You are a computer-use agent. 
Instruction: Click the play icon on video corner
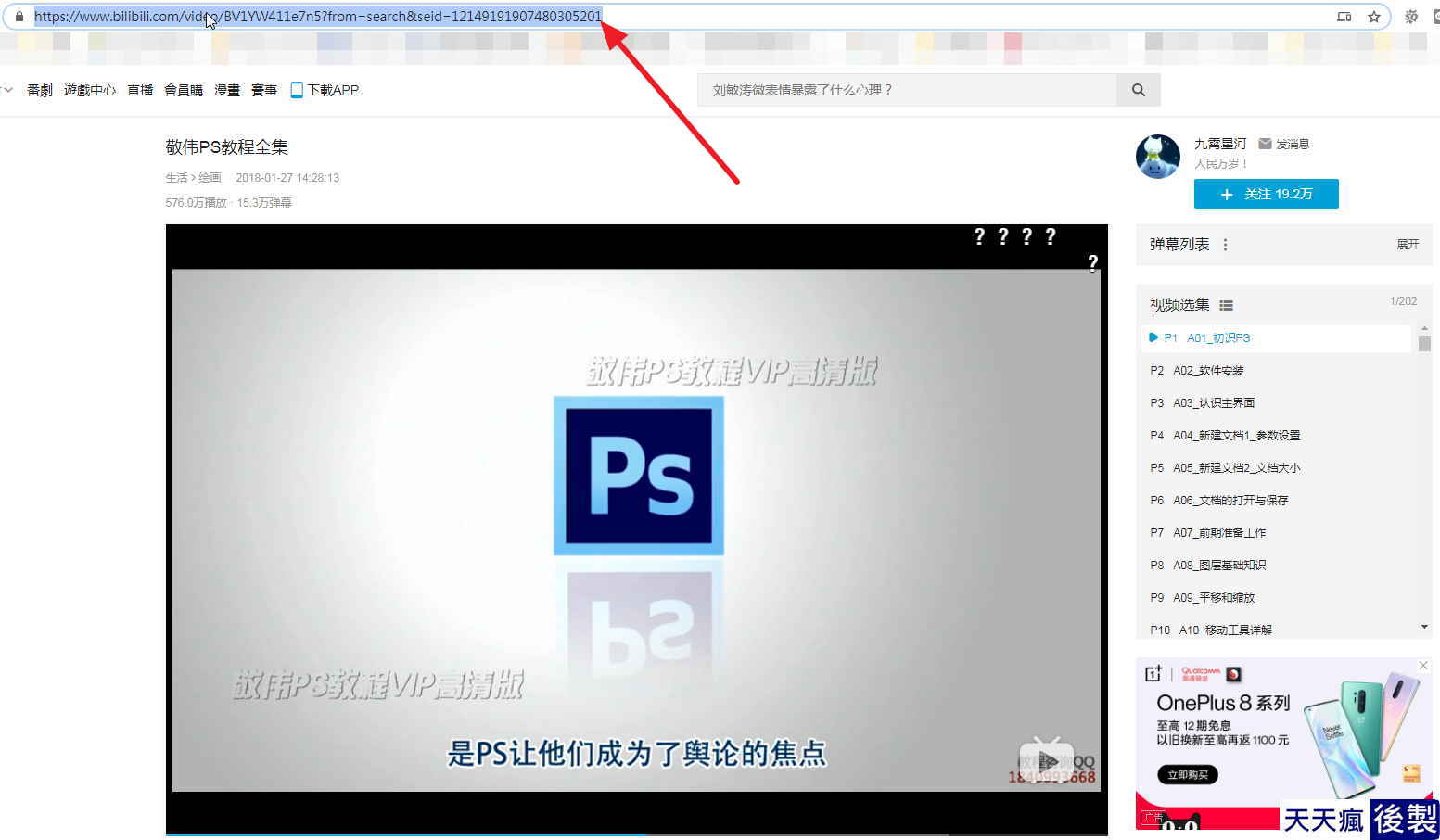click(x=1046, y=762)
